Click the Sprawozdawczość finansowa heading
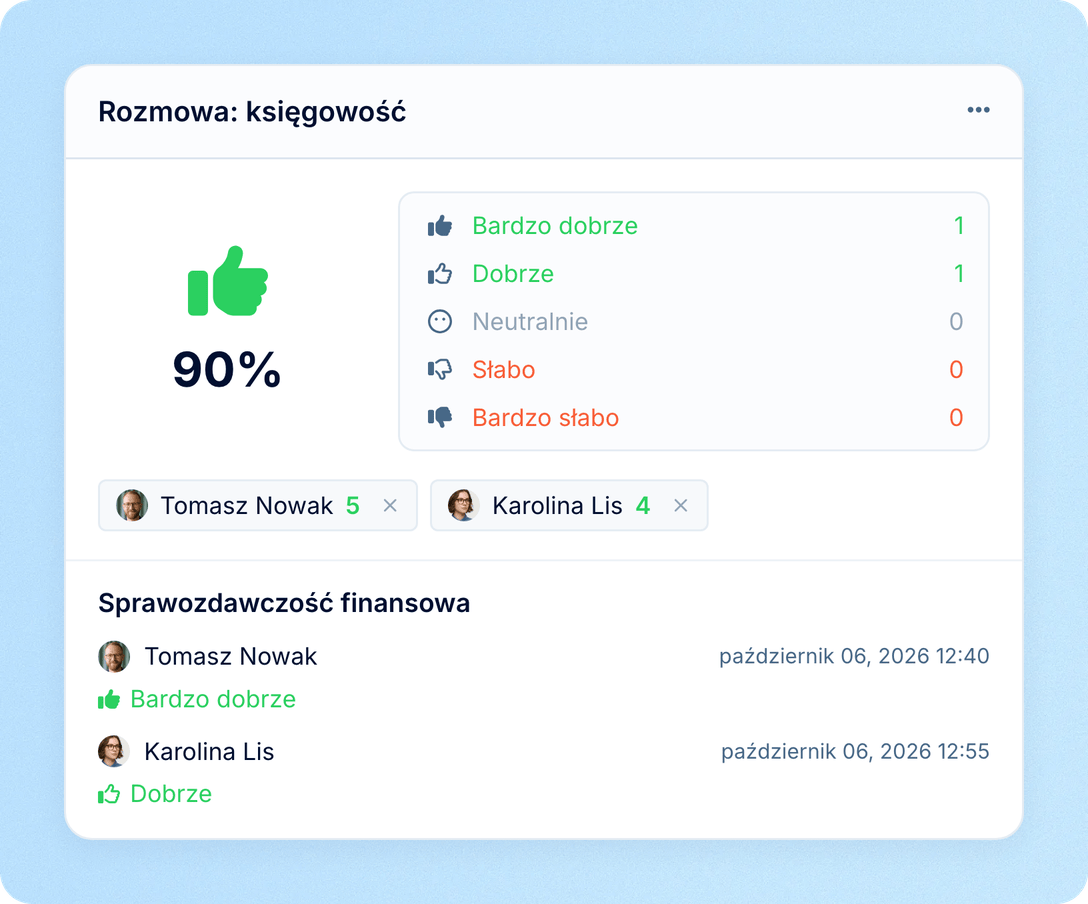This screenshot has width=1088, height=904. 284,603
